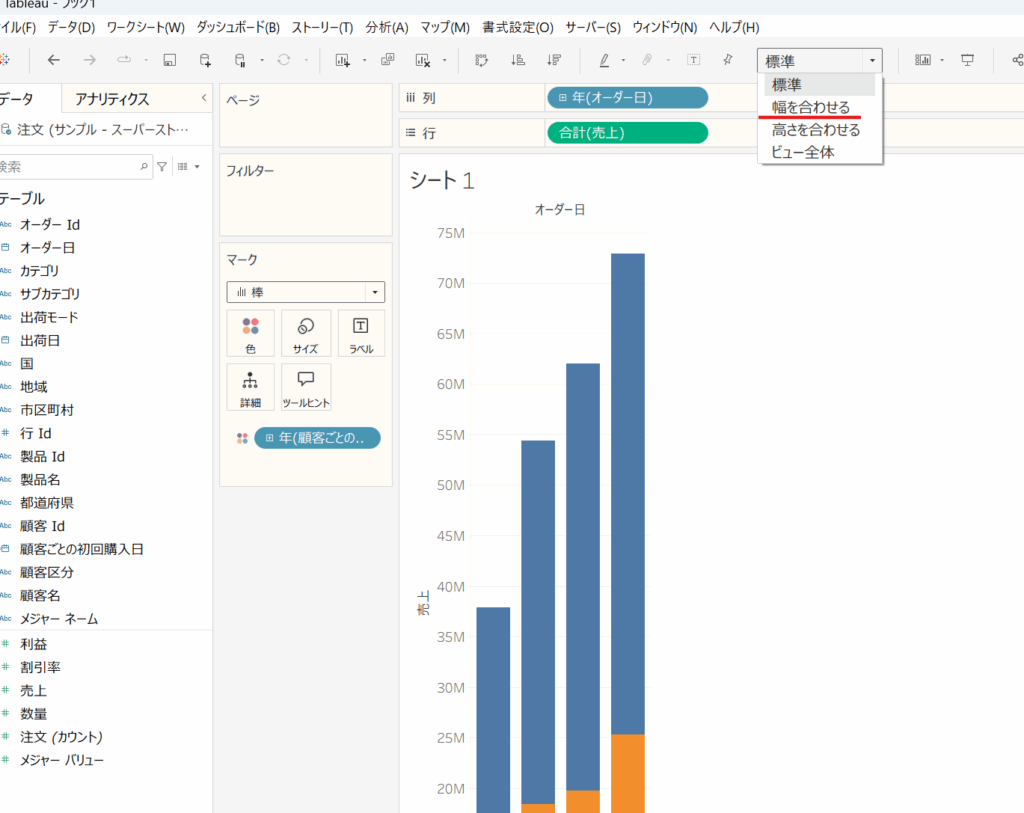Open the Color card in Marks

pos(250,333)
